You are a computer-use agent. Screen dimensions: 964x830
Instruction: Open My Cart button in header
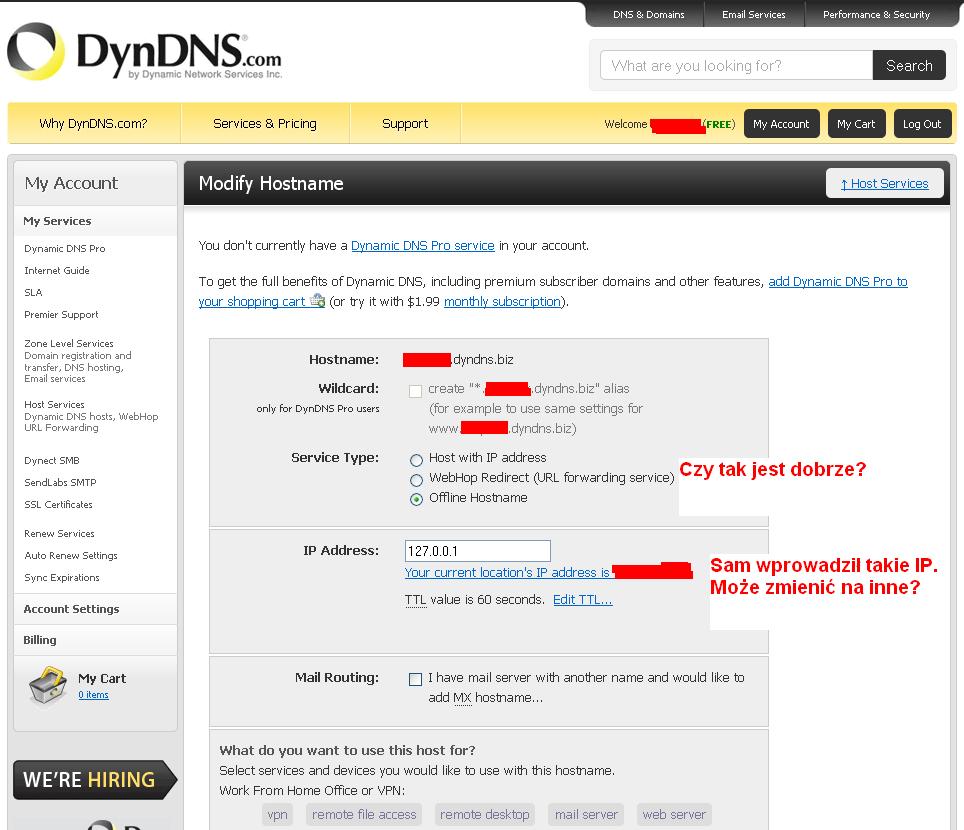(x=856, y=124)
